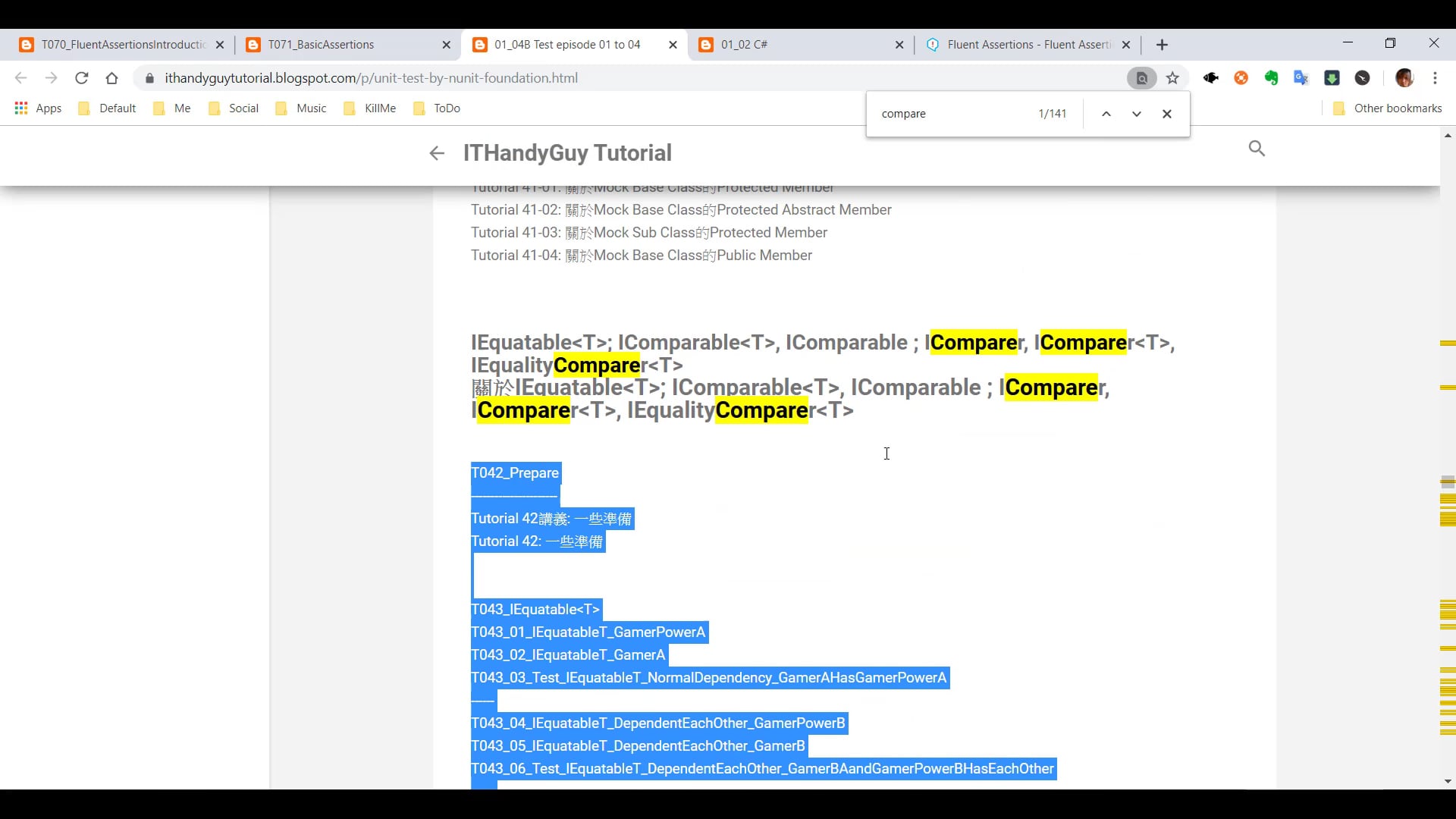Screen dimensions: 1456x819
Task: Bookmark this page with star icon
Action: tap(1173, 78)
